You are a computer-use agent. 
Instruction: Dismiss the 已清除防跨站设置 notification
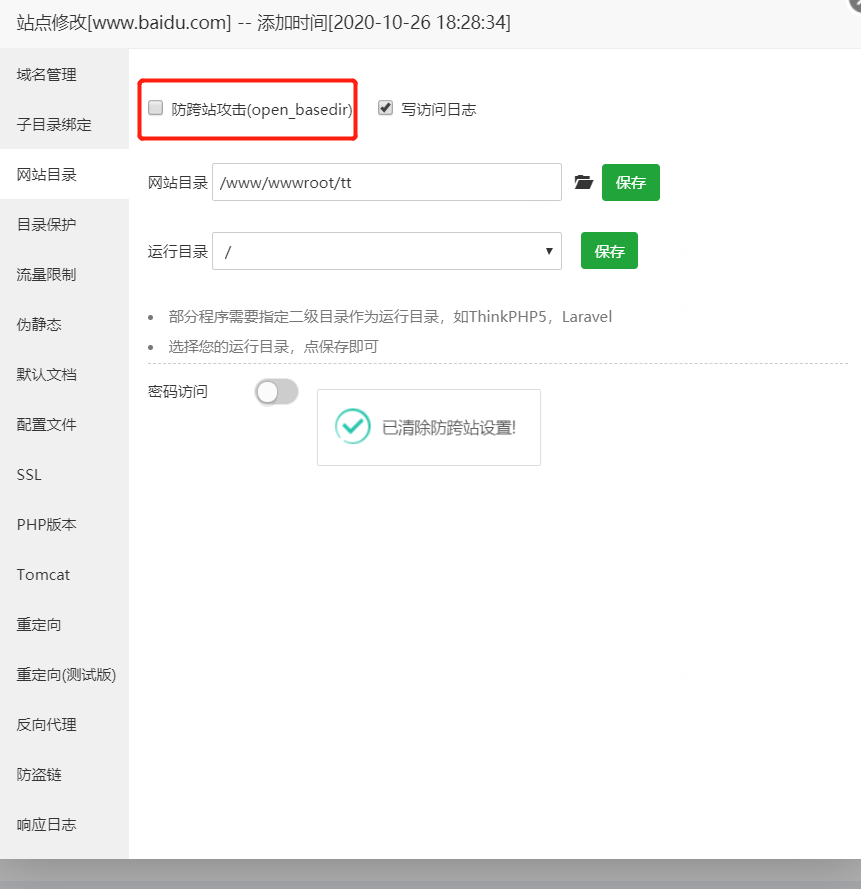pyautogui.click(x=428, y=428)
